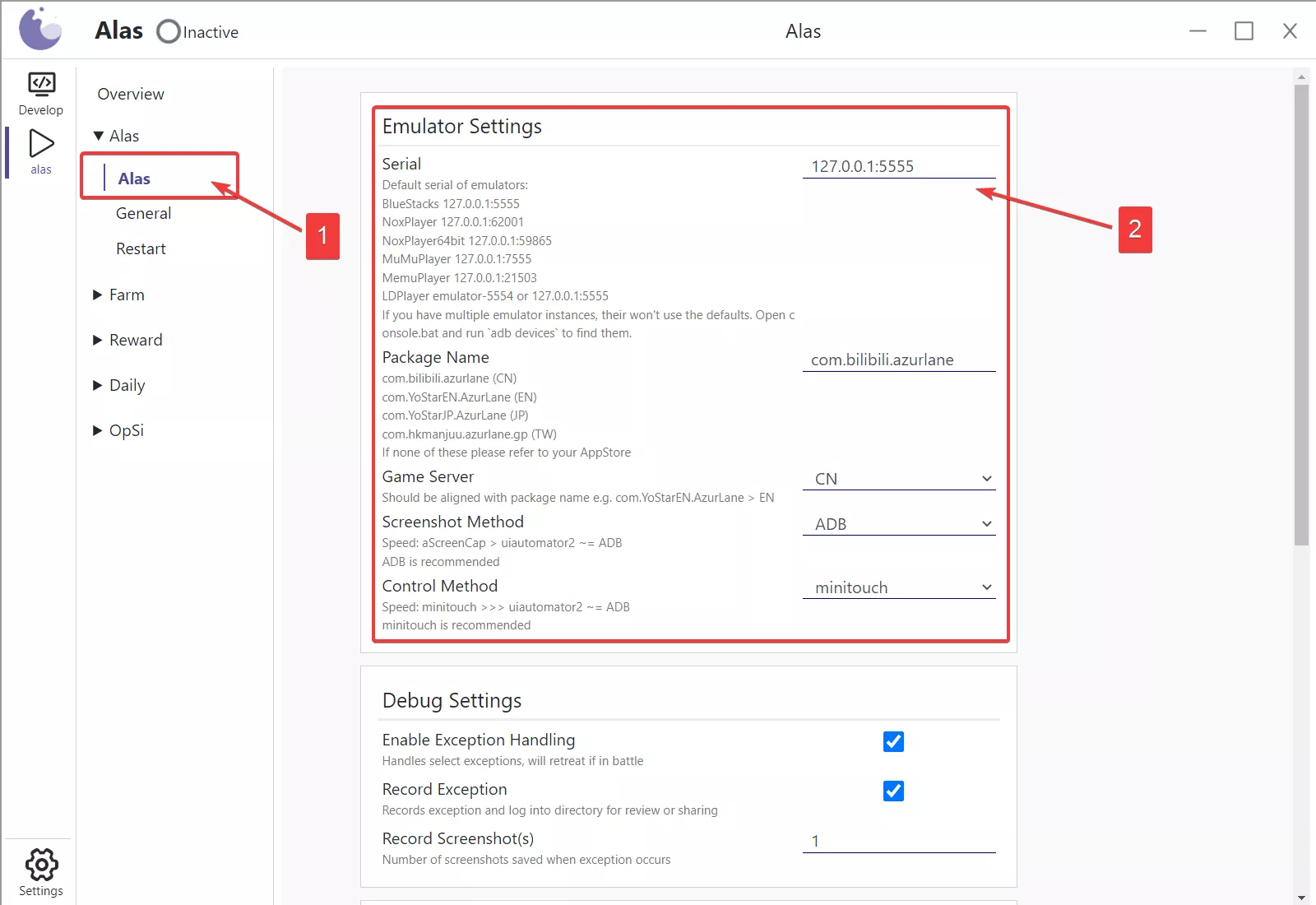Click the Alas moon logo
The image size is (1316, 905).
pyautogui.click(x=40, y=30)
